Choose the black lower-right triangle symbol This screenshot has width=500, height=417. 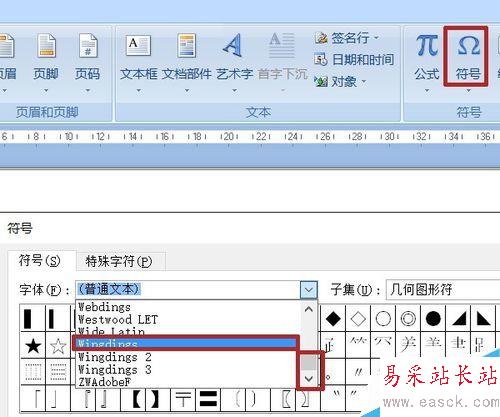point(458,319)
